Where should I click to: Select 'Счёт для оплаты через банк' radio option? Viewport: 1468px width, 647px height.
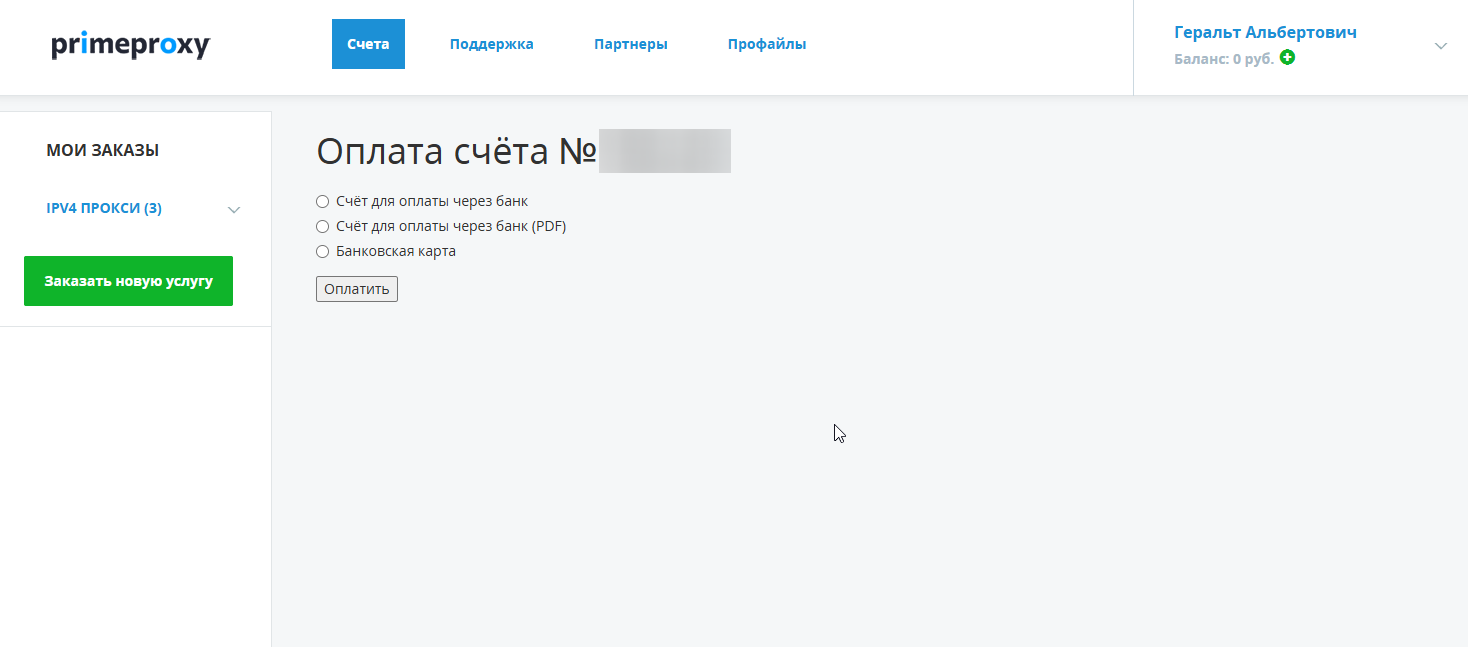[322, 201]
